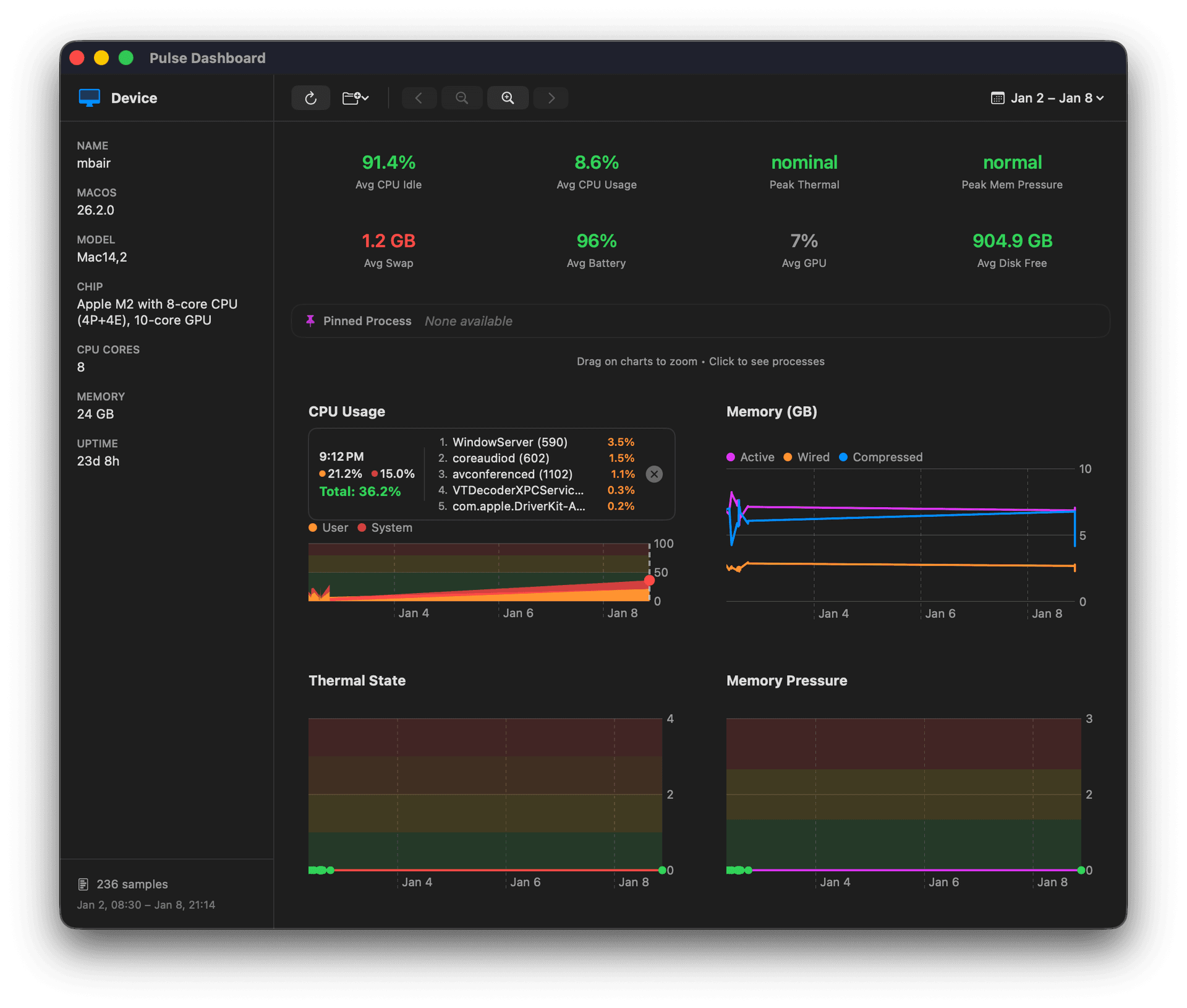Refresh the dashboard data
This screenshot has width=1187, height=1008.
(311, 98)
